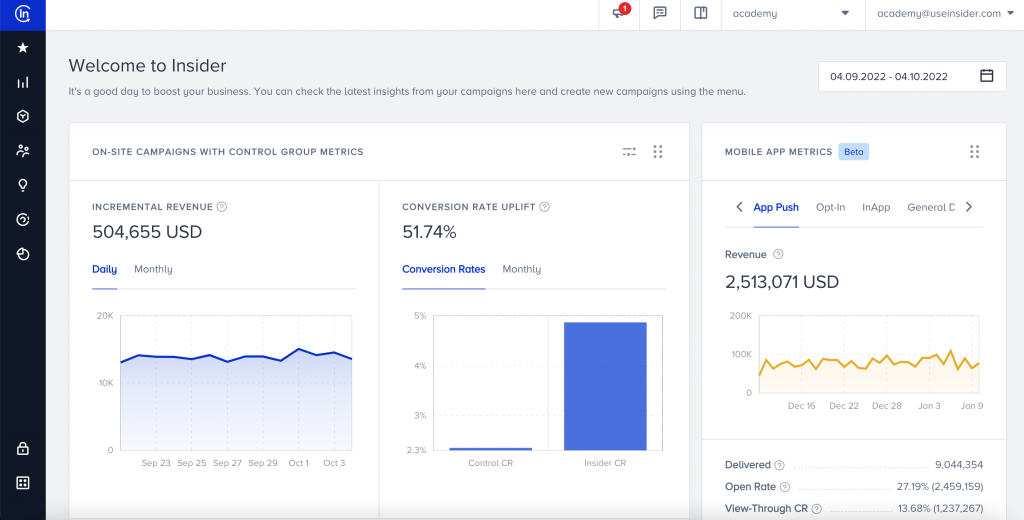Open the lock icon in the sidebar
1024x520 pixels.
(22, 449)
